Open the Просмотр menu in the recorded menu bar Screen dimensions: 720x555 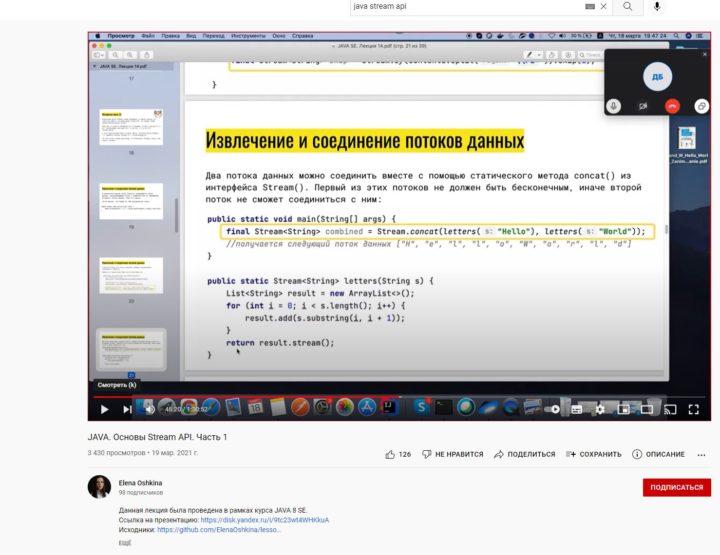tap(121, 36)
